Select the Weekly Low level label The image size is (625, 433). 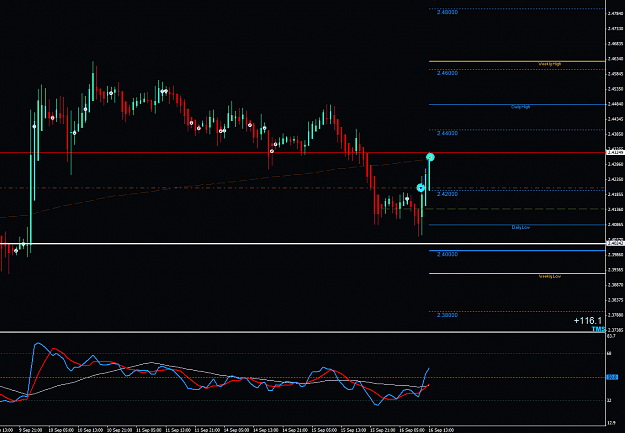click(x=550, y=276)
